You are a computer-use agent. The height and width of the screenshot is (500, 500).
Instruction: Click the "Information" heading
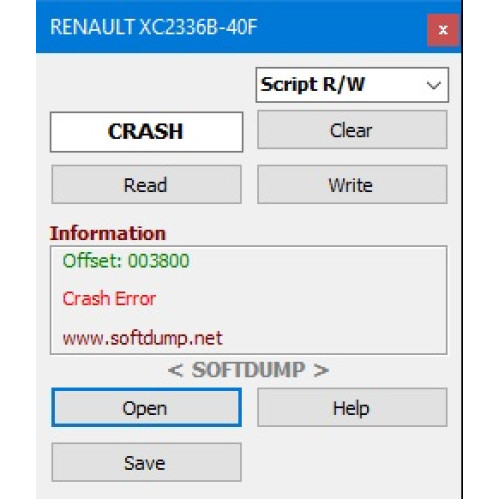(x=108, y=233)
